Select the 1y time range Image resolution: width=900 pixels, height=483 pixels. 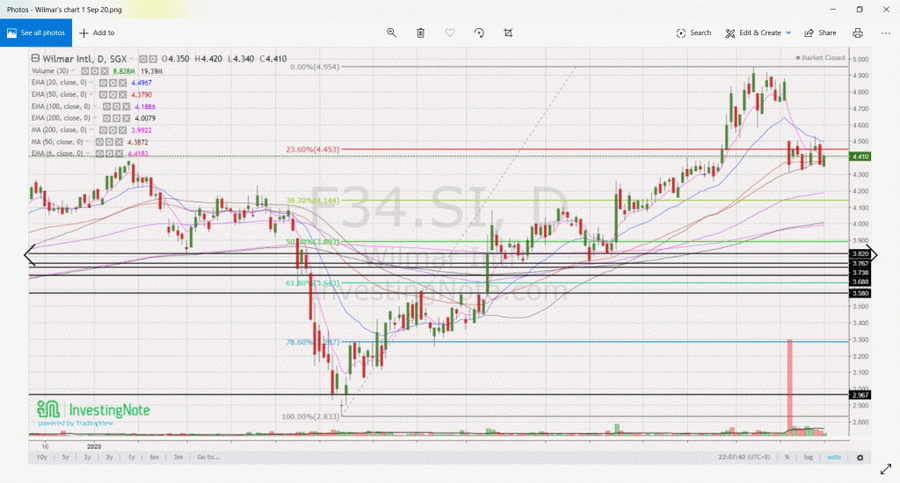pyautogui.click(x=131, y=457)
